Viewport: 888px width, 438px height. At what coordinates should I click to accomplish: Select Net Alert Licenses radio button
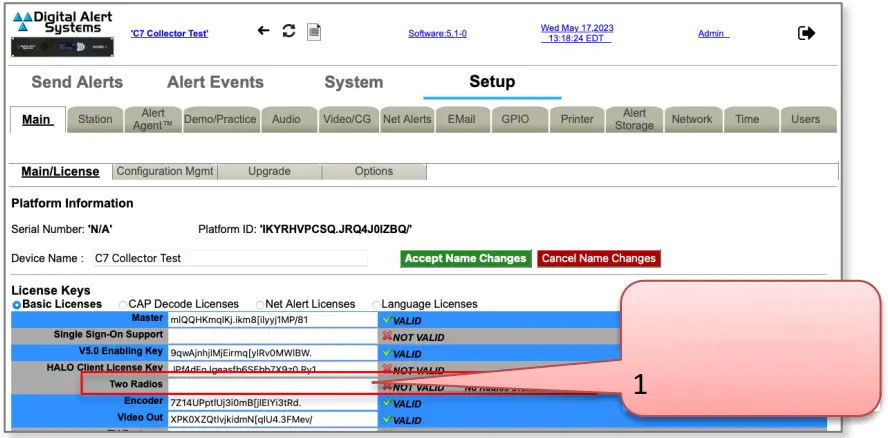point(260,305)
